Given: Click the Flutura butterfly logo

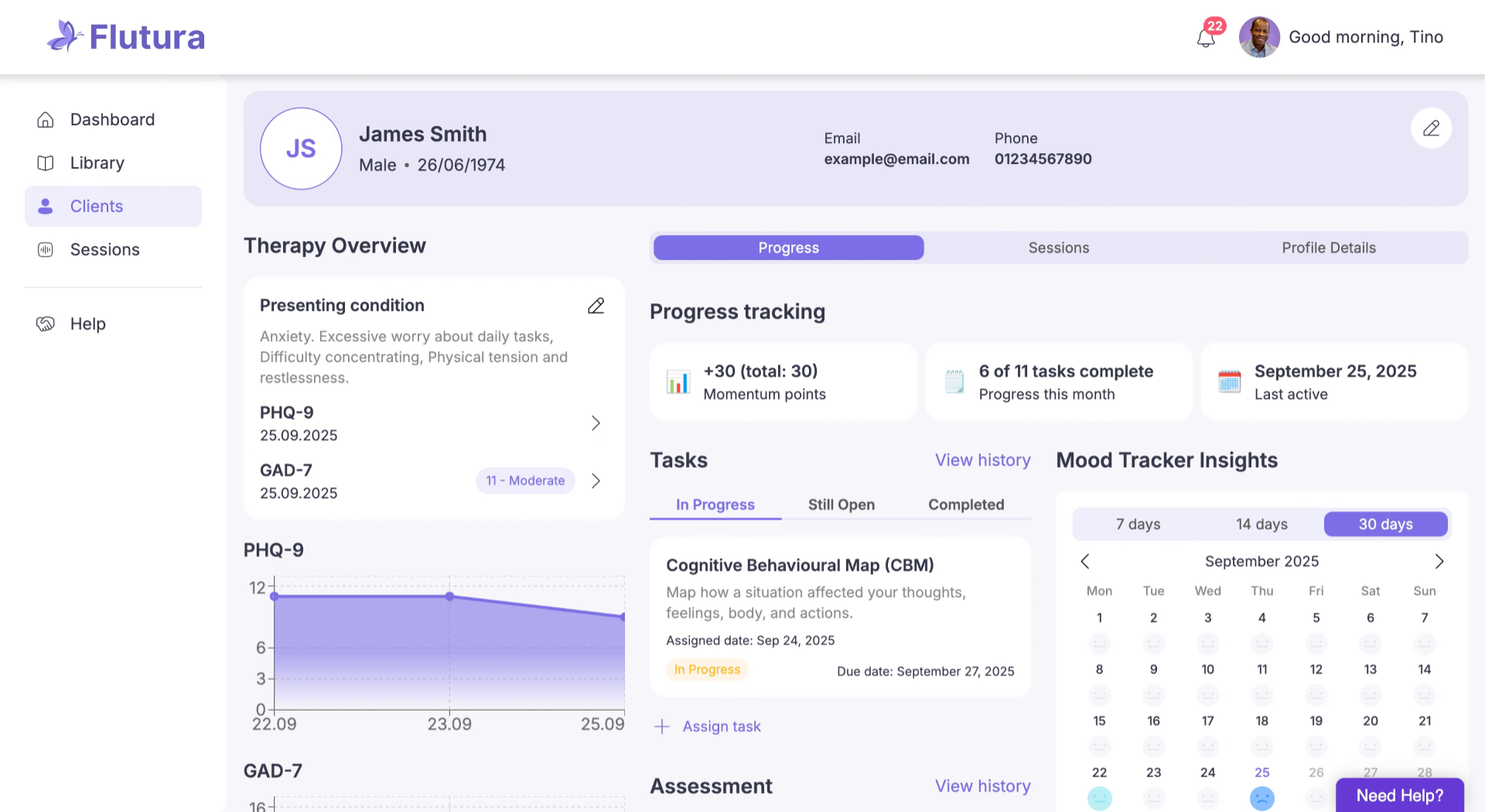Looking at the screenshot, I should pos(65,36).
